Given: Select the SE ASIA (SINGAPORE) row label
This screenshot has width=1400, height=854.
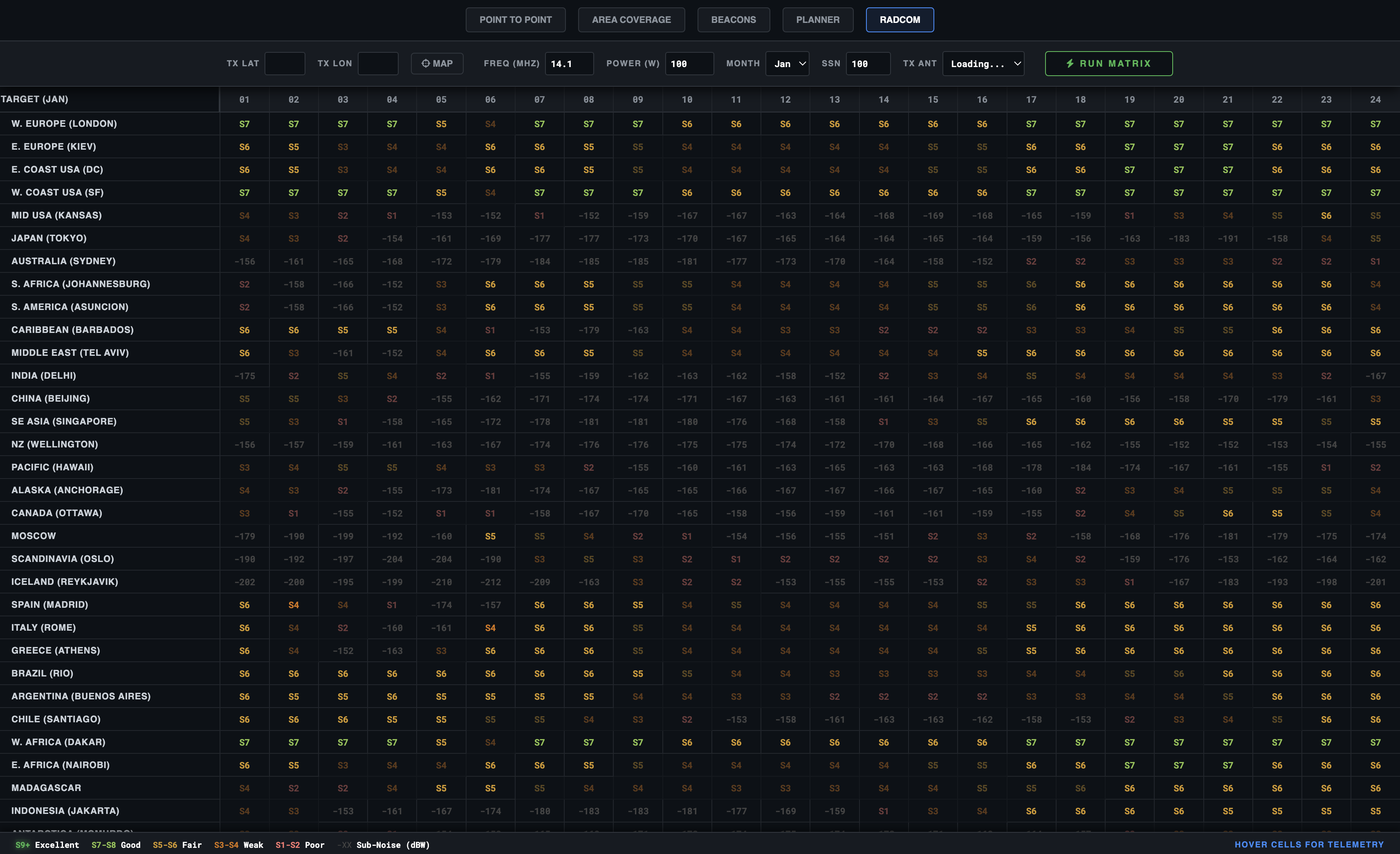Looking at the screenshot, I should pos(64,421).
